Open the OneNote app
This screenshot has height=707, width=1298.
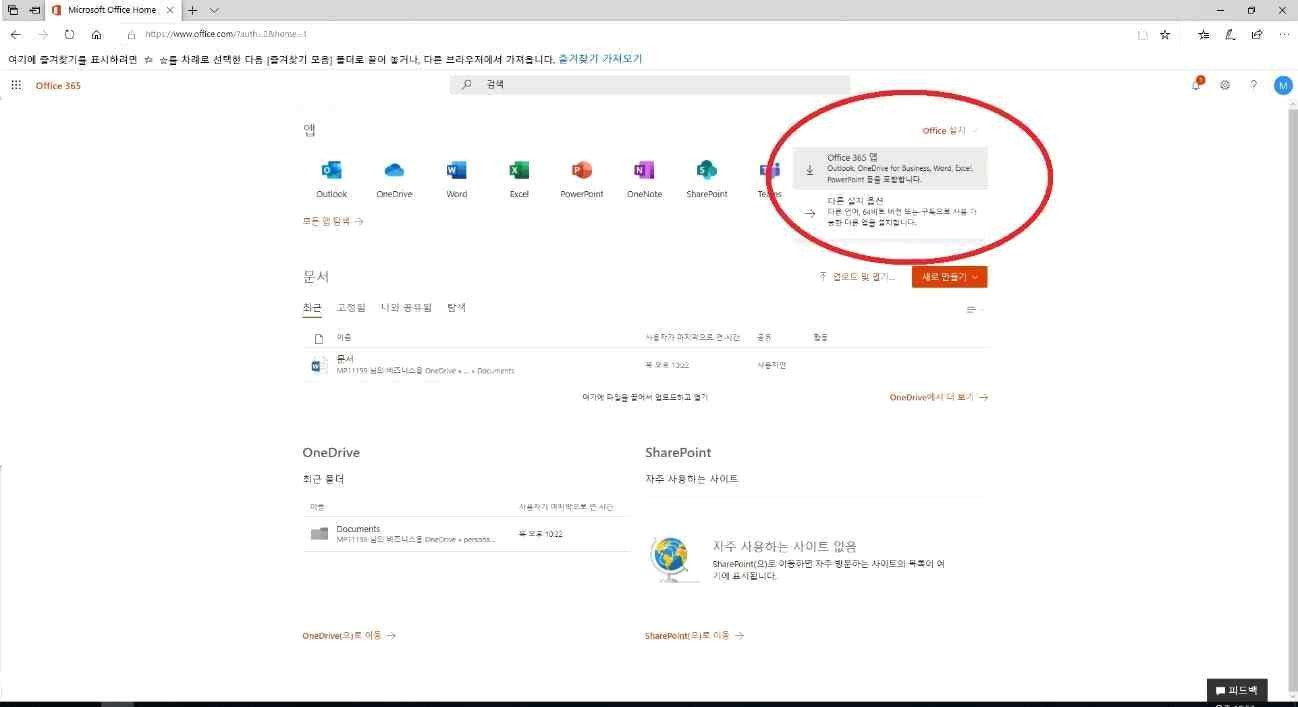coord(644,179)
